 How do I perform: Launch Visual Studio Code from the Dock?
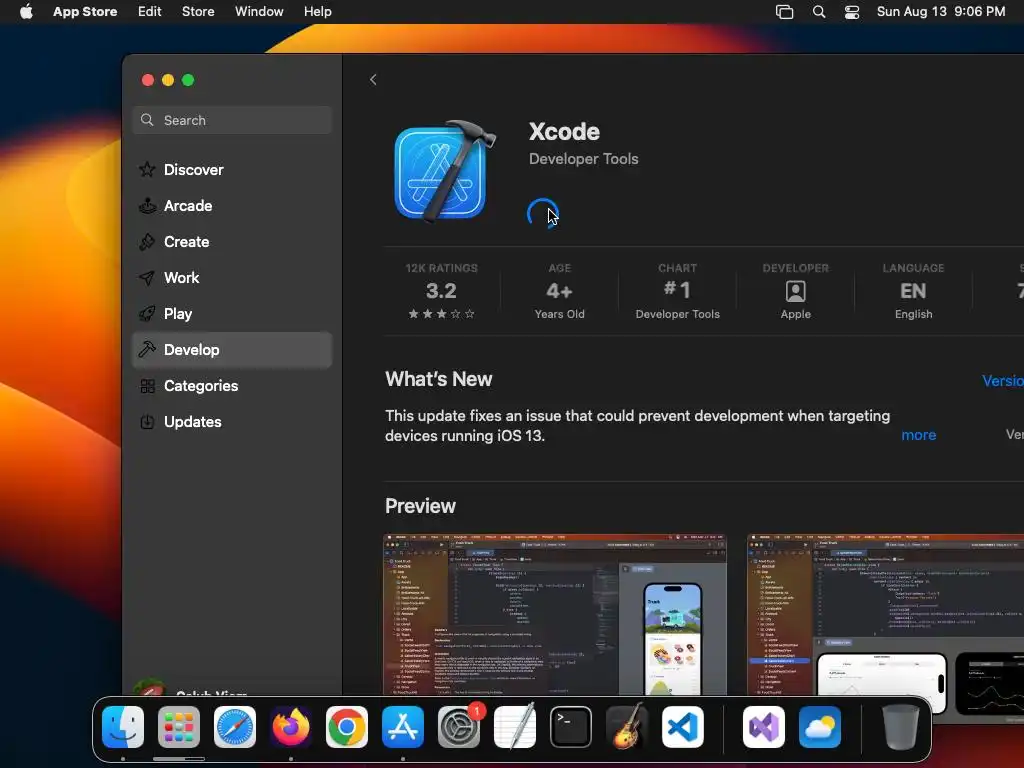coord(683,727)
